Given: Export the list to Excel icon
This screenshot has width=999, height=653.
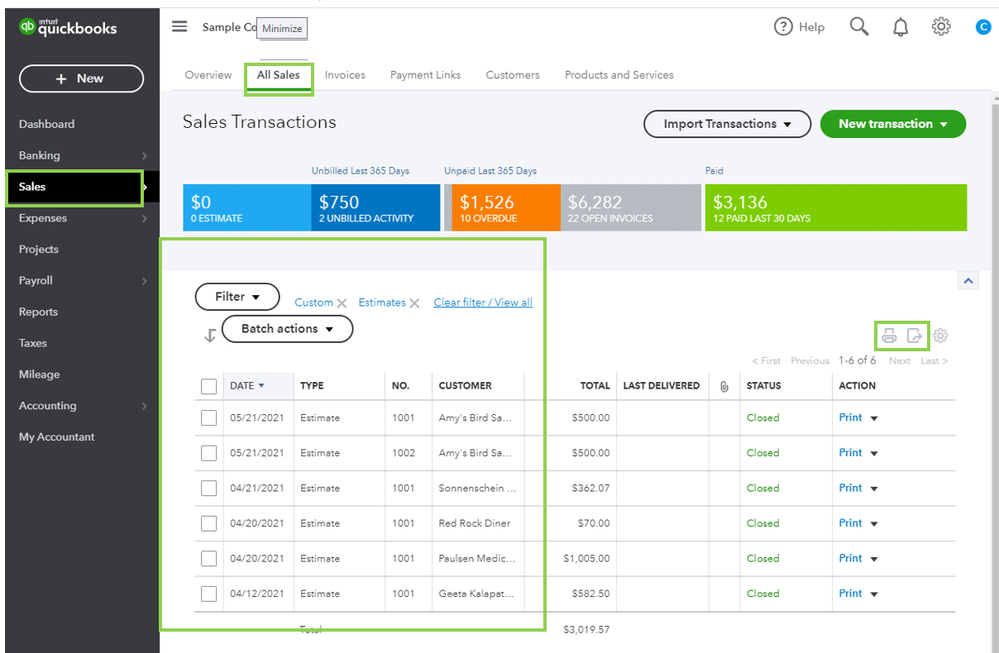Looking at the screenshot, I should (914, 335).
